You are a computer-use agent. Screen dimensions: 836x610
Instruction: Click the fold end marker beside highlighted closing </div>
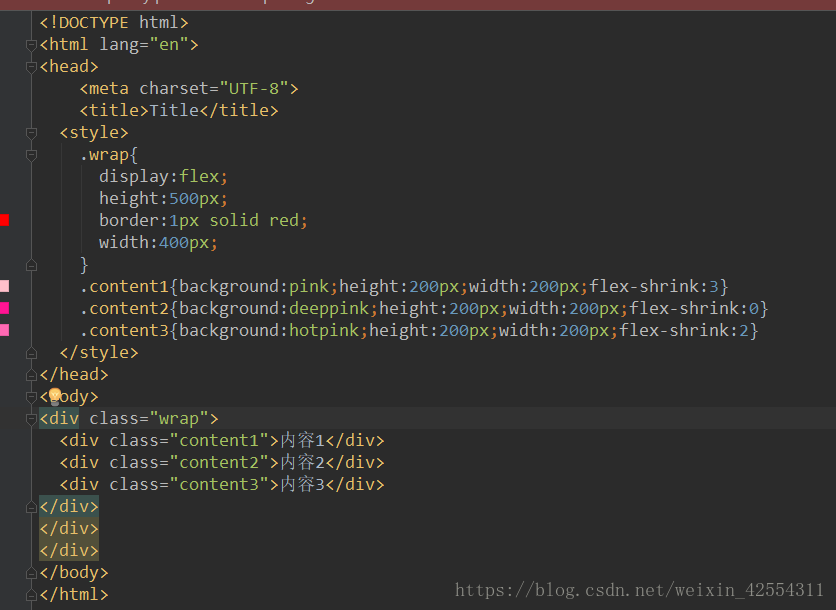click(31, 507)
